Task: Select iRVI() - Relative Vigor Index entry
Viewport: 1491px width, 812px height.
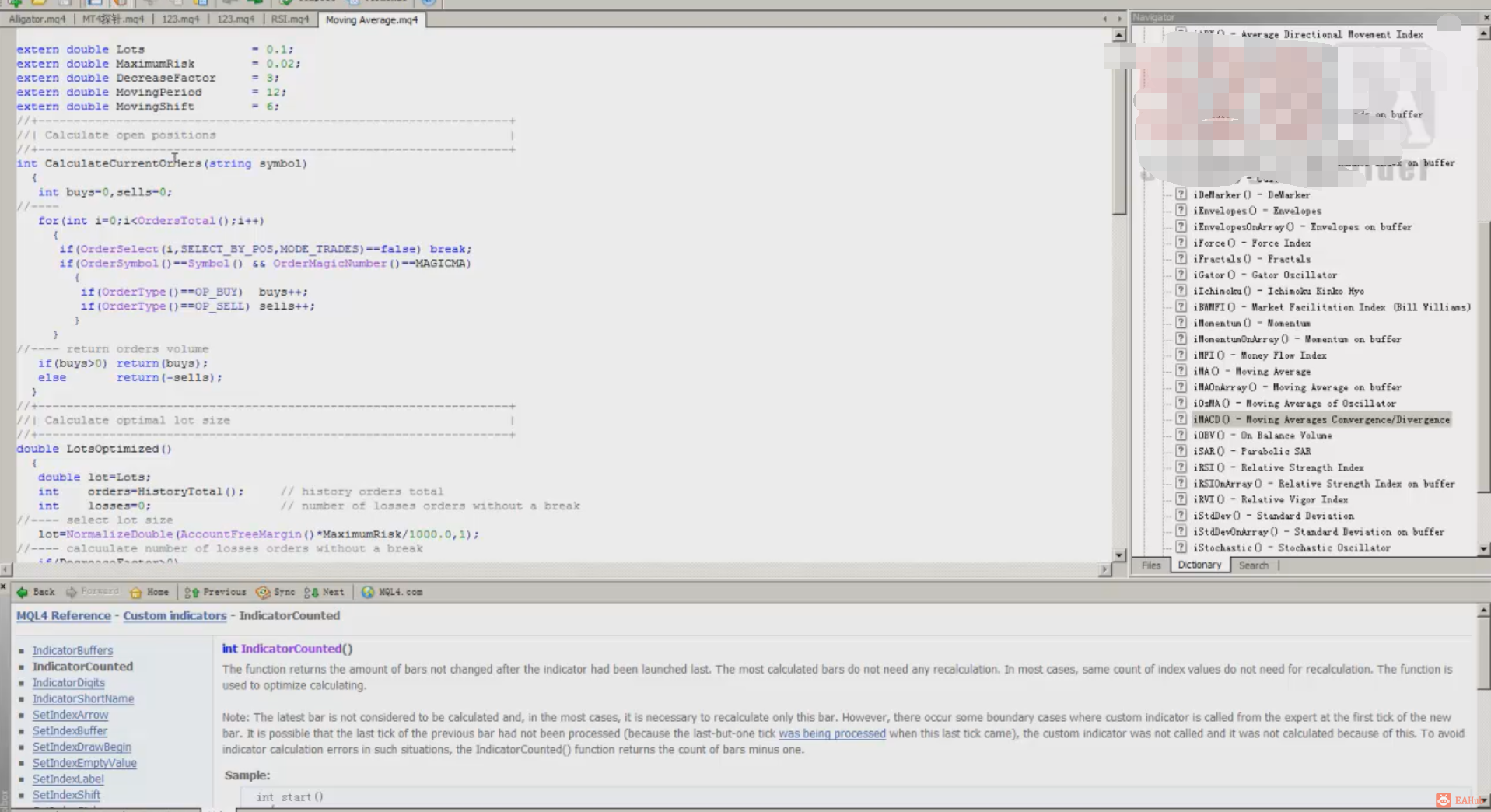Action: pyautogui.click(x=1270, y=500)
